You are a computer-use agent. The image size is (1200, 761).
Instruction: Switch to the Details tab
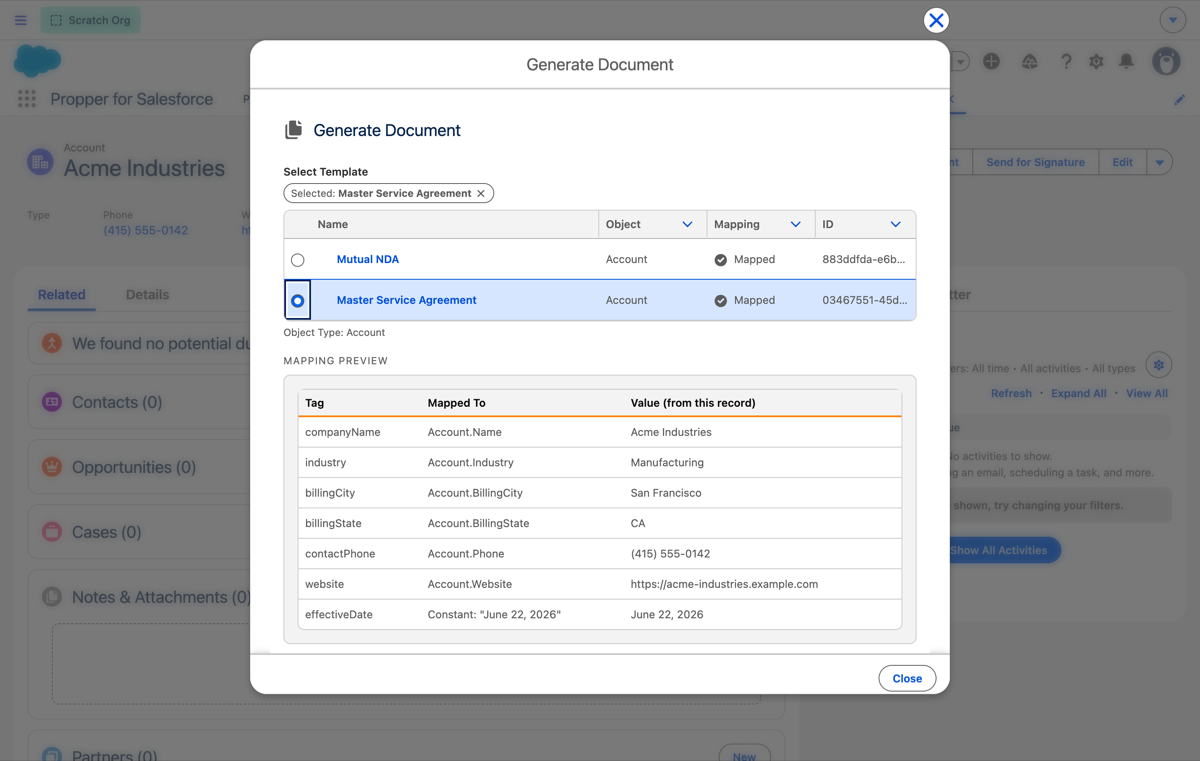pos(147,294)
